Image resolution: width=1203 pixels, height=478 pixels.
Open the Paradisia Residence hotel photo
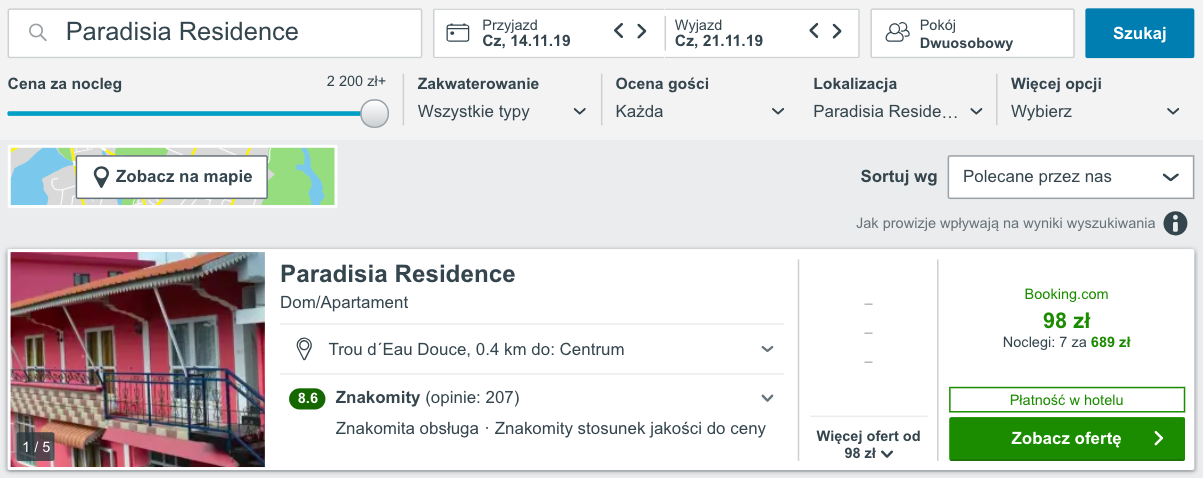[x=138, y=360]
